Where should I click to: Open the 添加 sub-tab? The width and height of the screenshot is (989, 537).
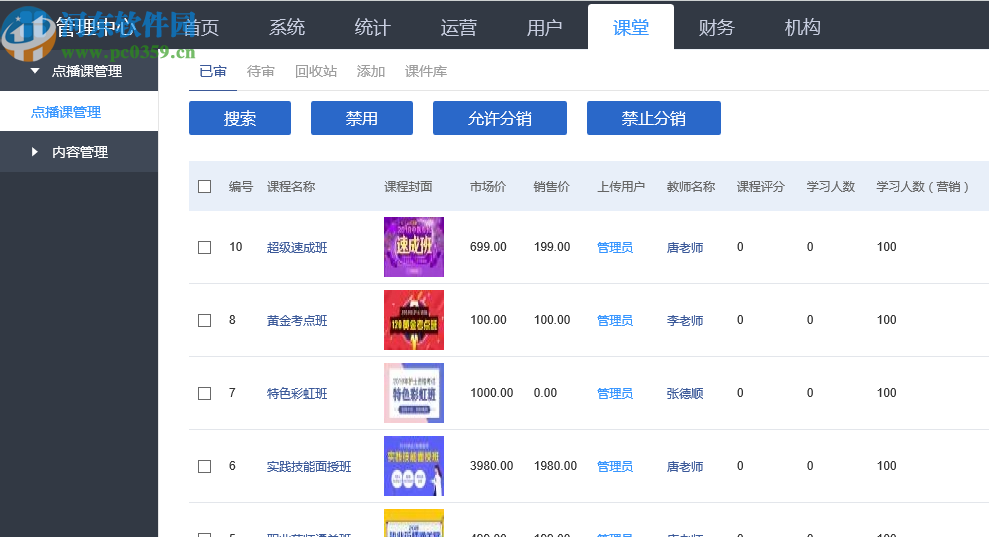coord(371,71)
